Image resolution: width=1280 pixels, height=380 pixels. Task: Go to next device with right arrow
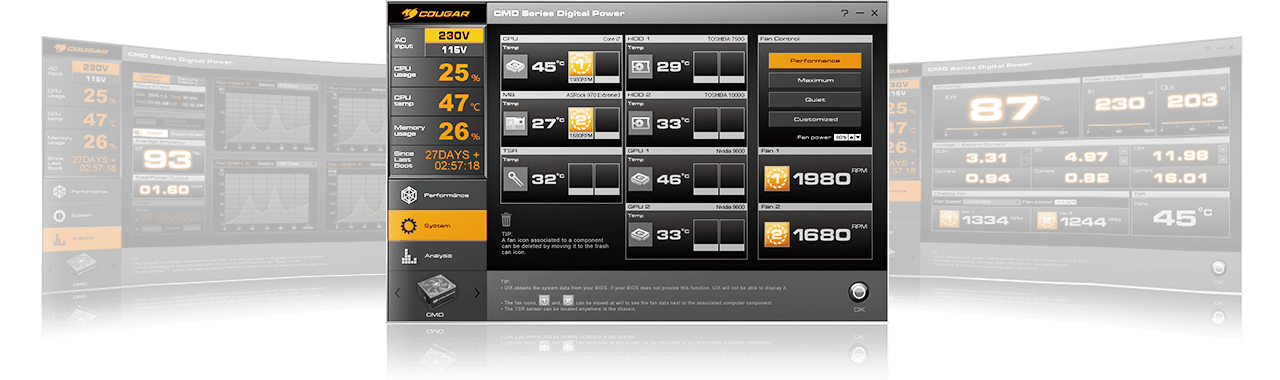[x=476, y=293]
